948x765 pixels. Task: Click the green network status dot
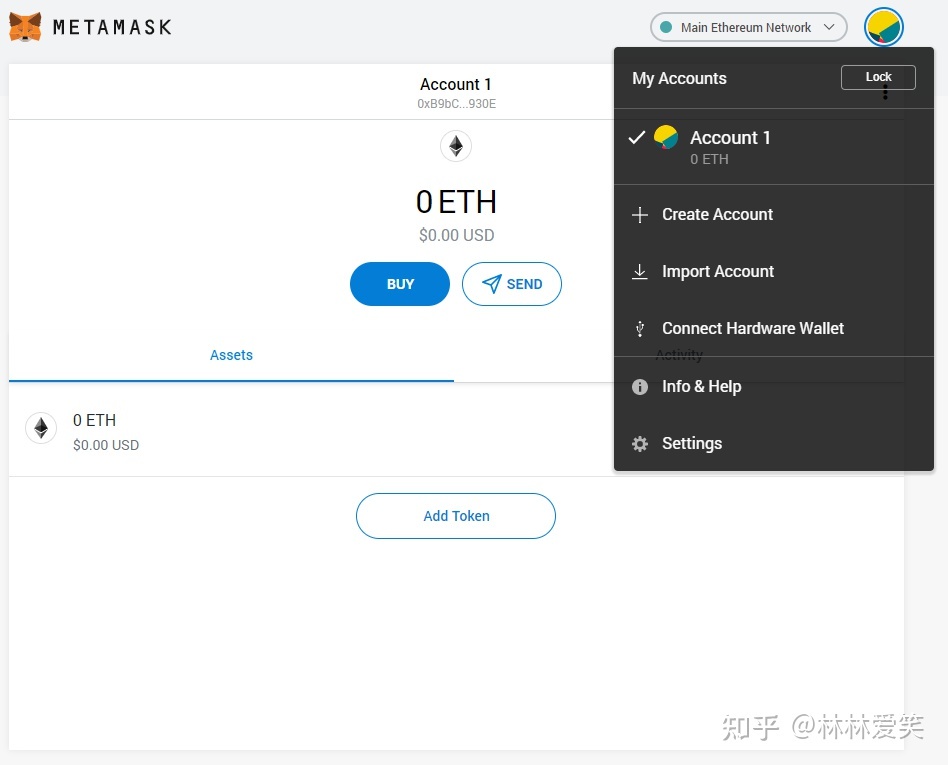[x=666, y=27]
